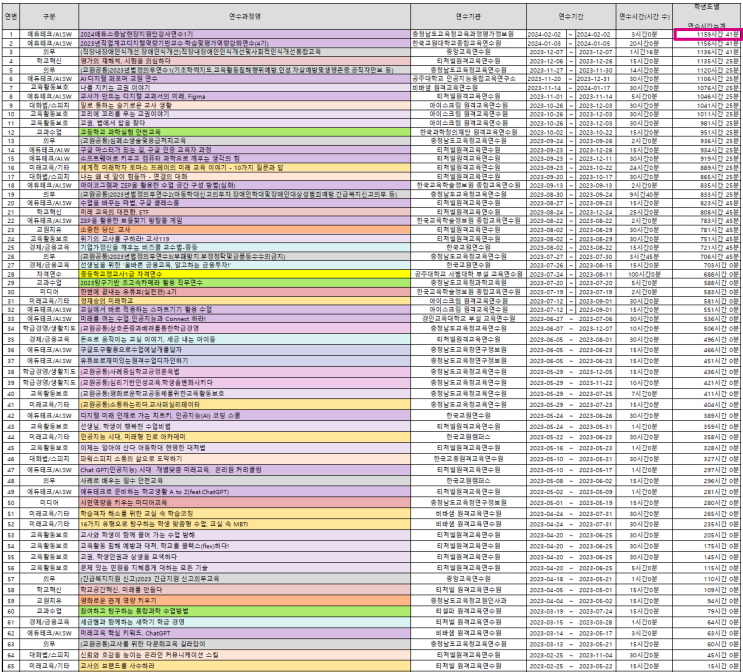Select green cell '고등학교 과학실험 안전교육'

coord(244,132)
